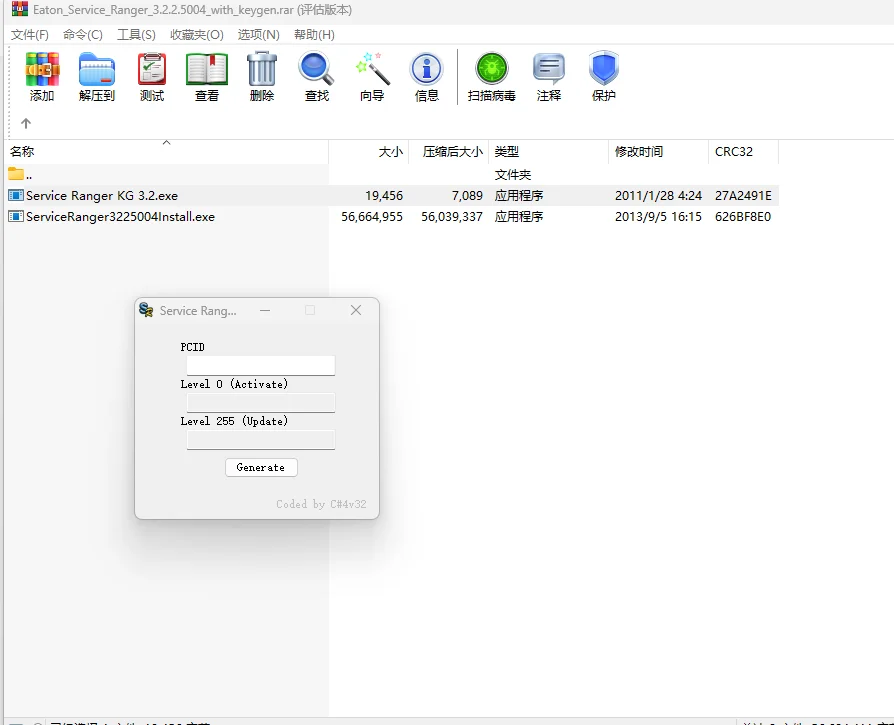Select the parent folder ".." icon

click(x=16, y=174)
